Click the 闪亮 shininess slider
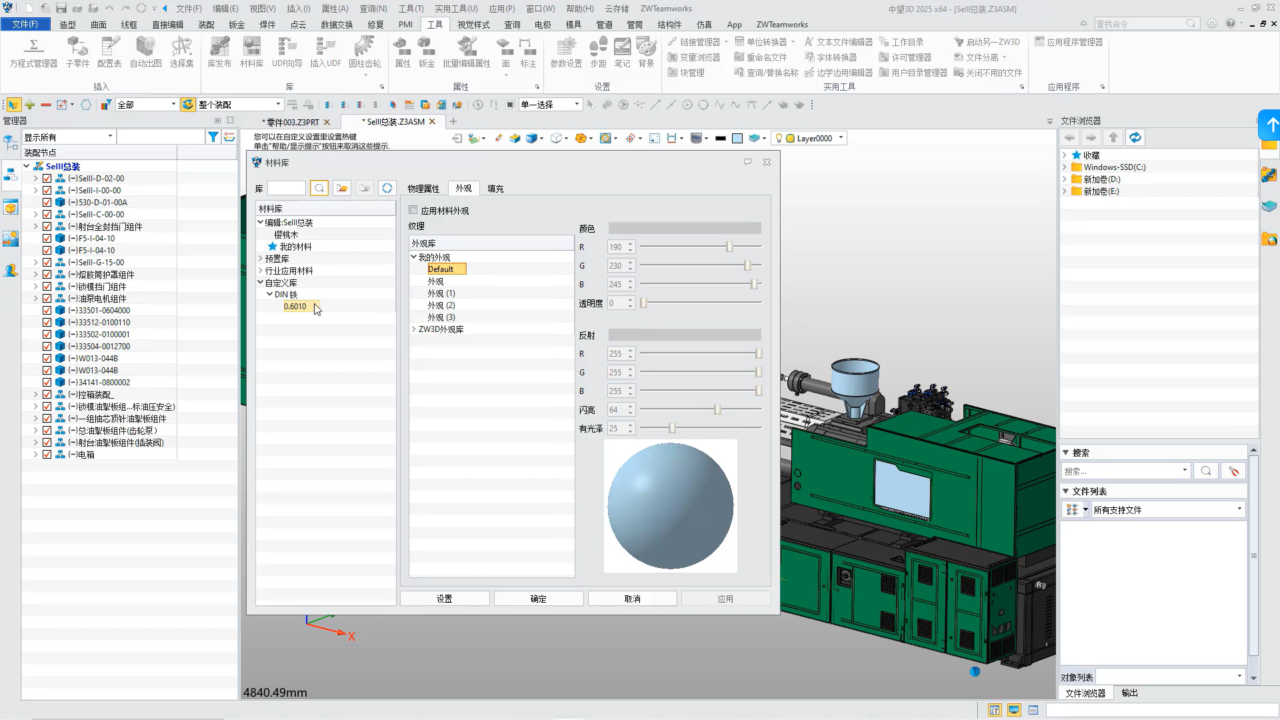The width and height of the screenshot is (1280, 720). (700, 409)
